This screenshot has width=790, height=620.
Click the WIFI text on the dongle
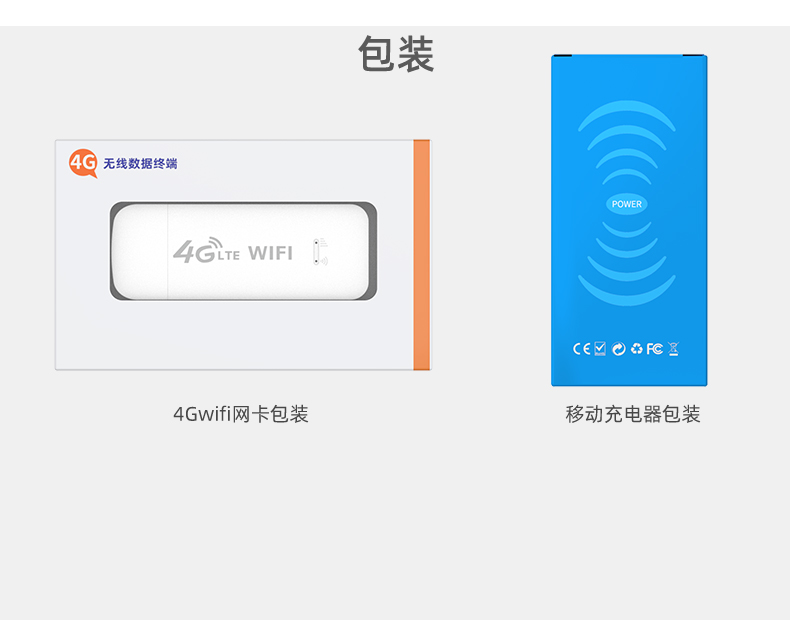(271, 253)
